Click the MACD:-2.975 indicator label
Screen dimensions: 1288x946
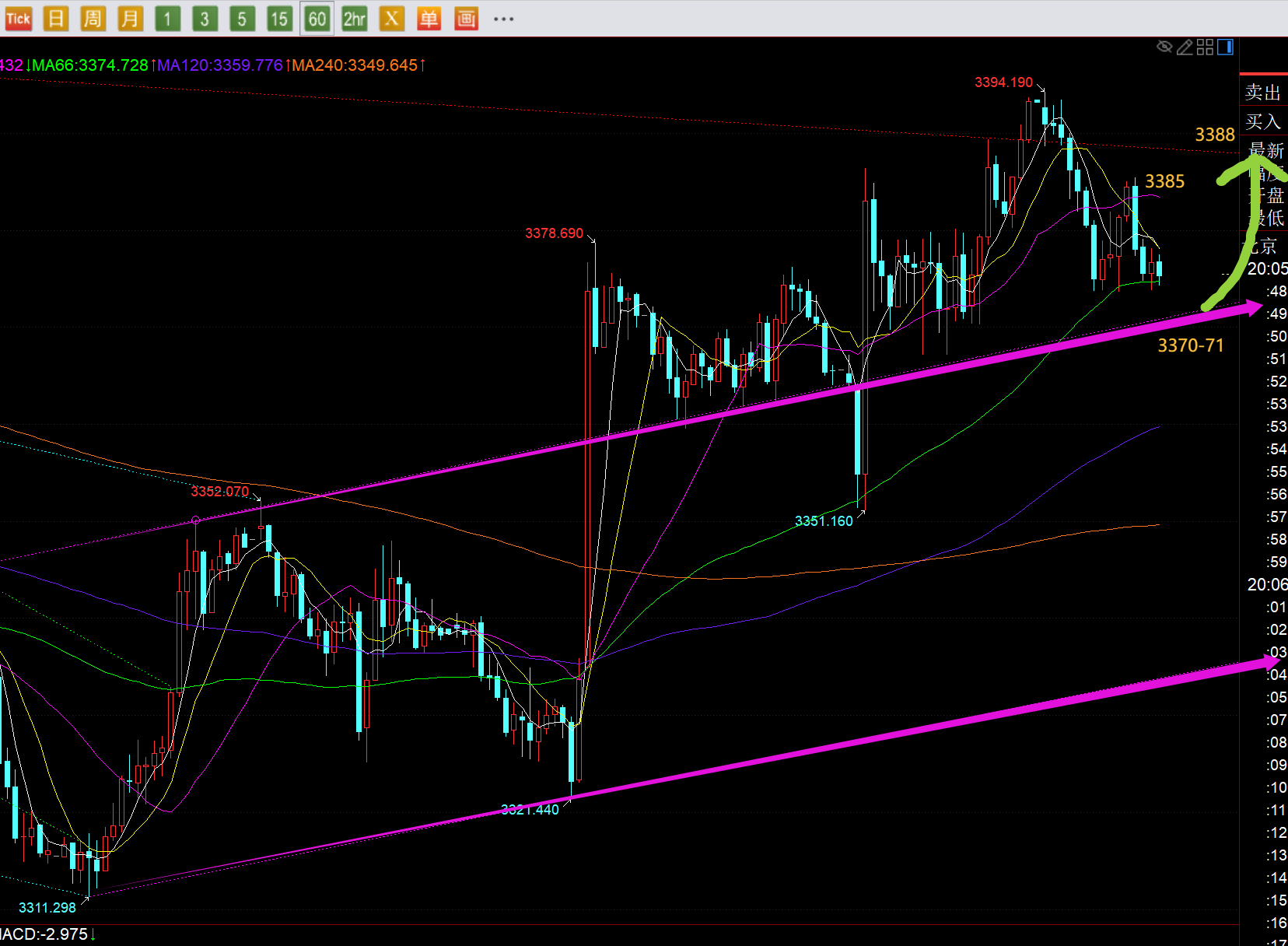point(46,934)
